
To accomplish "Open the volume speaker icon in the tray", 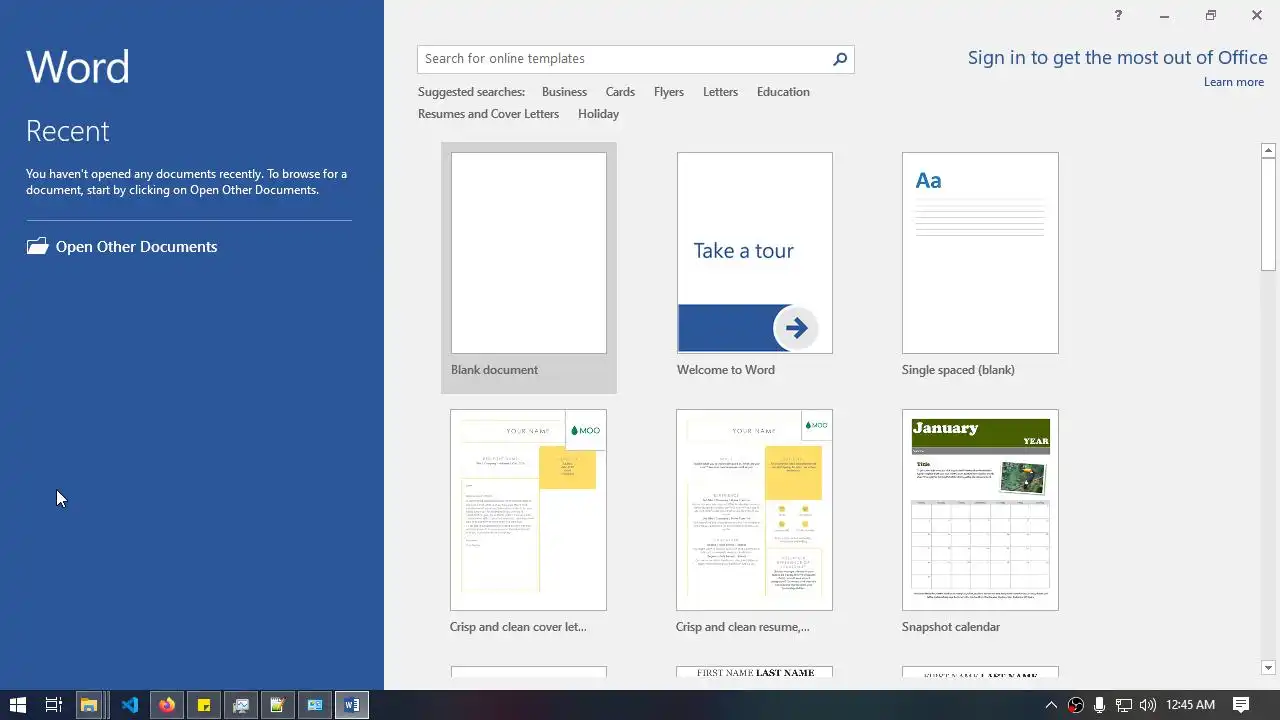I will coord(1147,705).
